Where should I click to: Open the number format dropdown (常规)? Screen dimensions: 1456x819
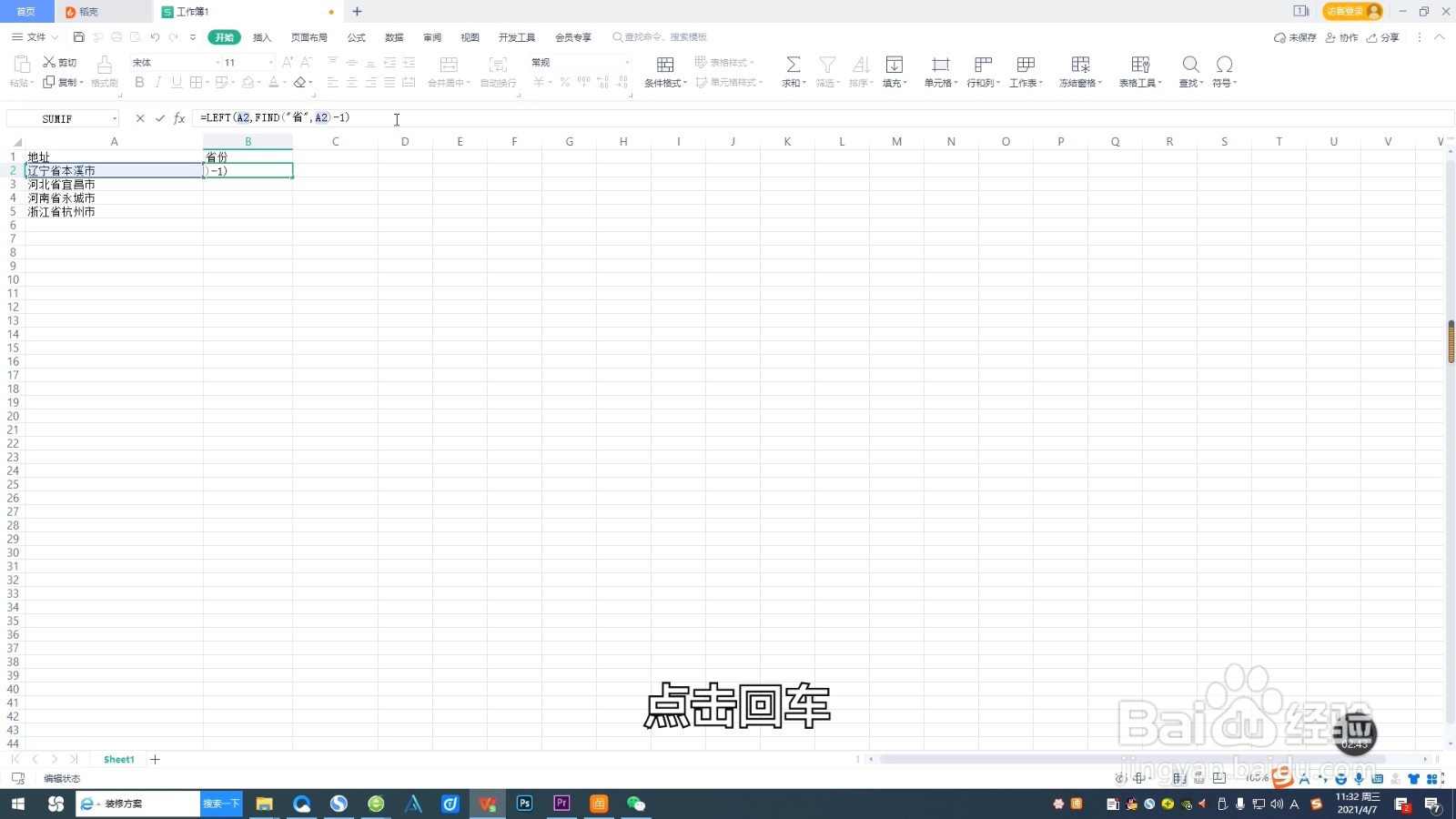(x=627, y=62)
